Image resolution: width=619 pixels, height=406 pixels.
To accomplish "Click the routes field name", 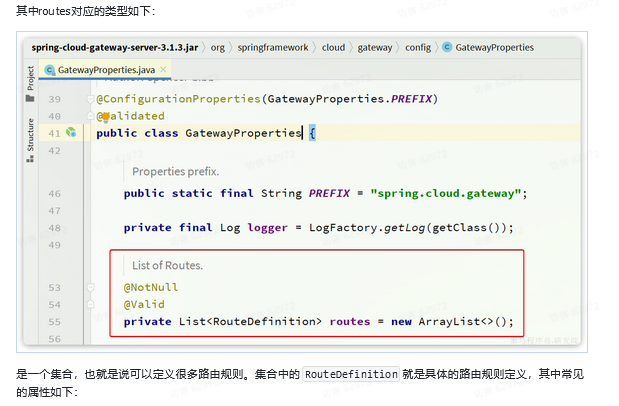I will [350, 322].
